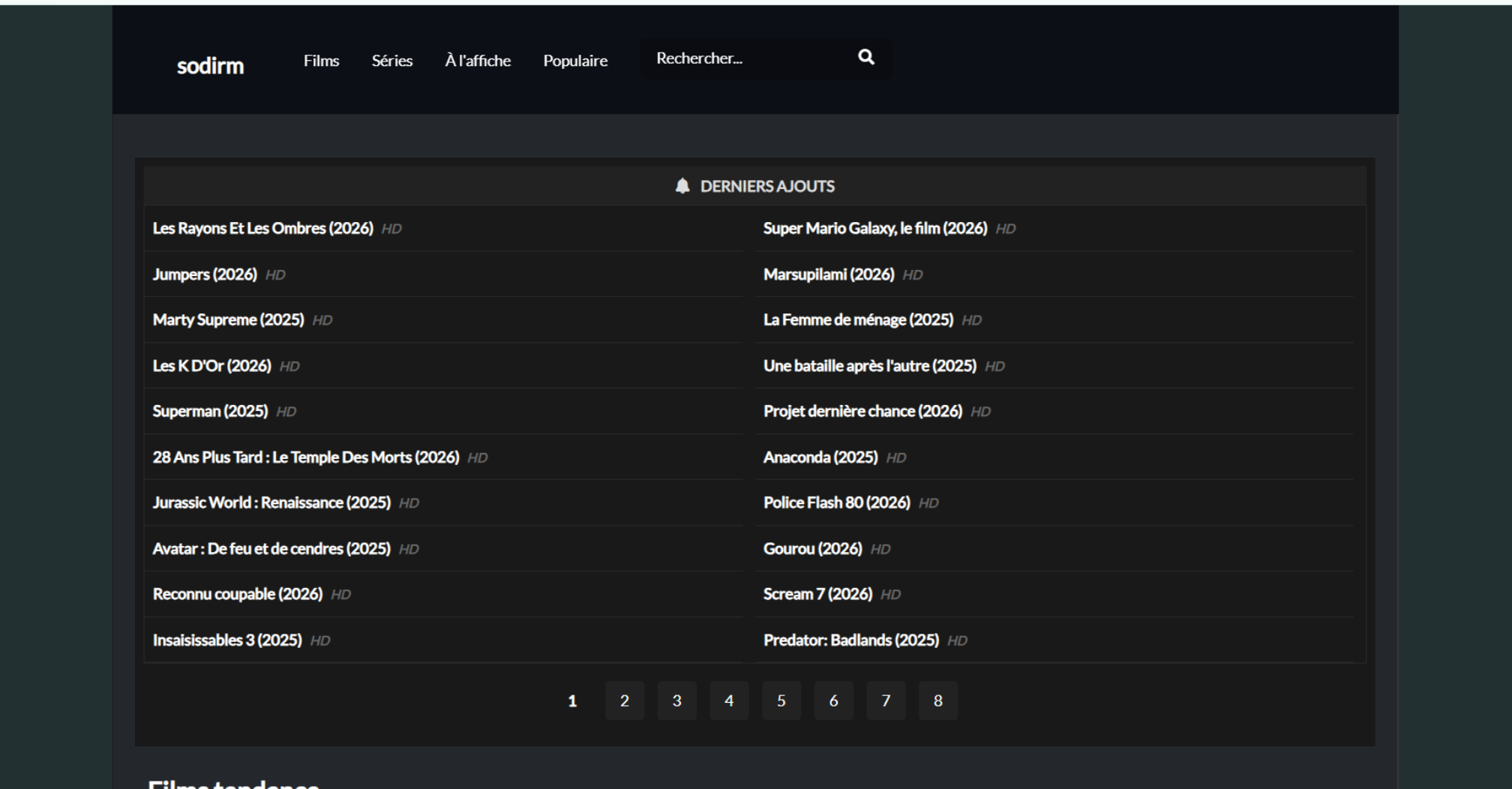1512x789 pixels.
Task: Select Super Mario Galaxy, le film (2026)
Action: pyautogui.click(x=874, y=229)
